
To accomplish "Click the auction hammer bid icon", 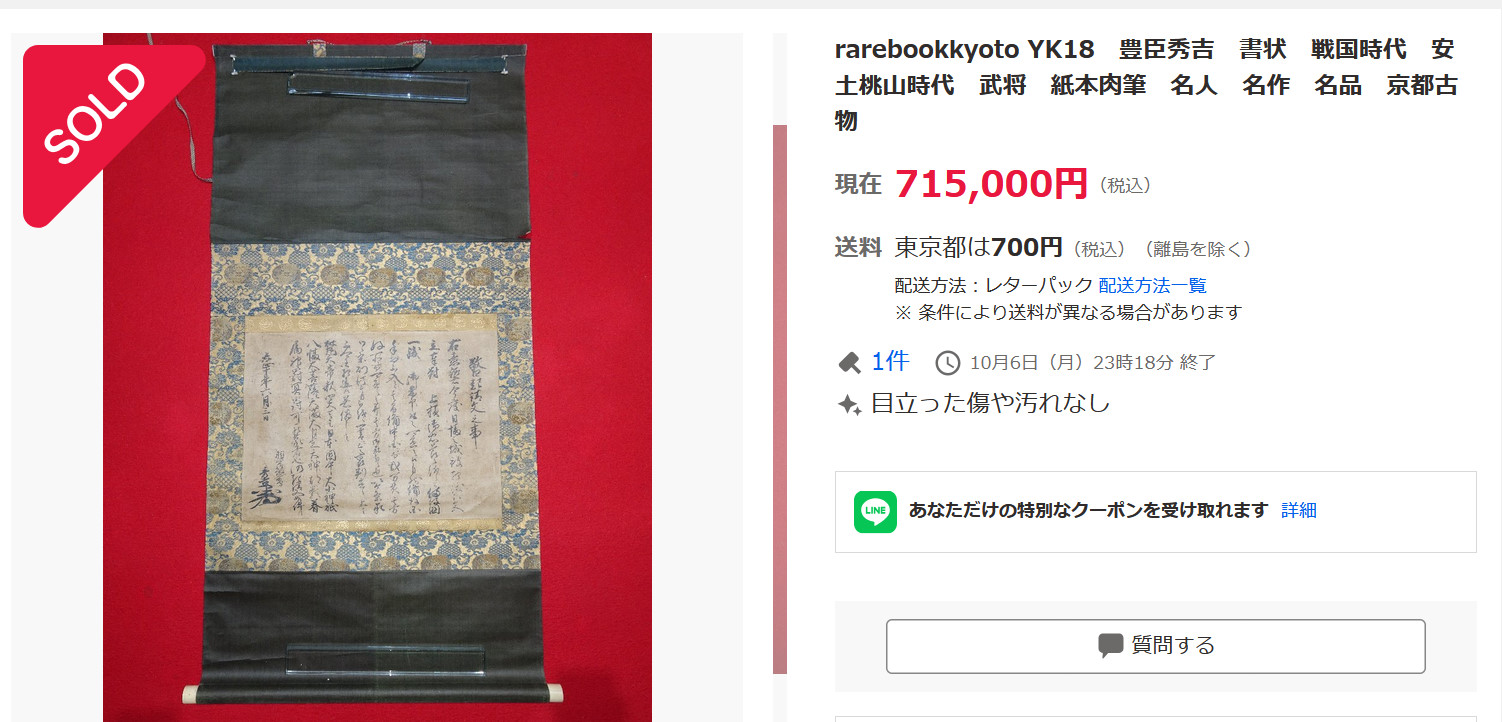I will 849,362.
